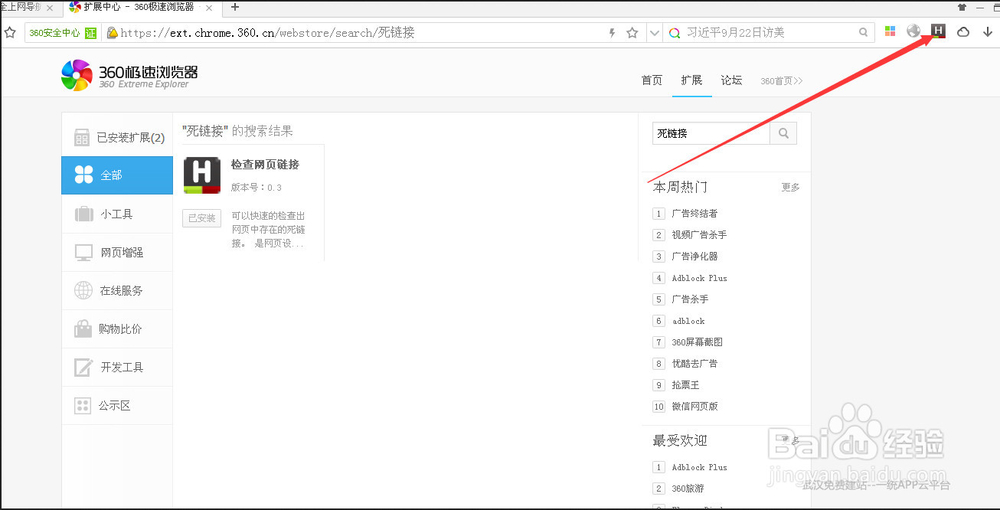Open the downloads arrow icon
Viewport: 1000px width, 510px height.
tap(988, 32)
